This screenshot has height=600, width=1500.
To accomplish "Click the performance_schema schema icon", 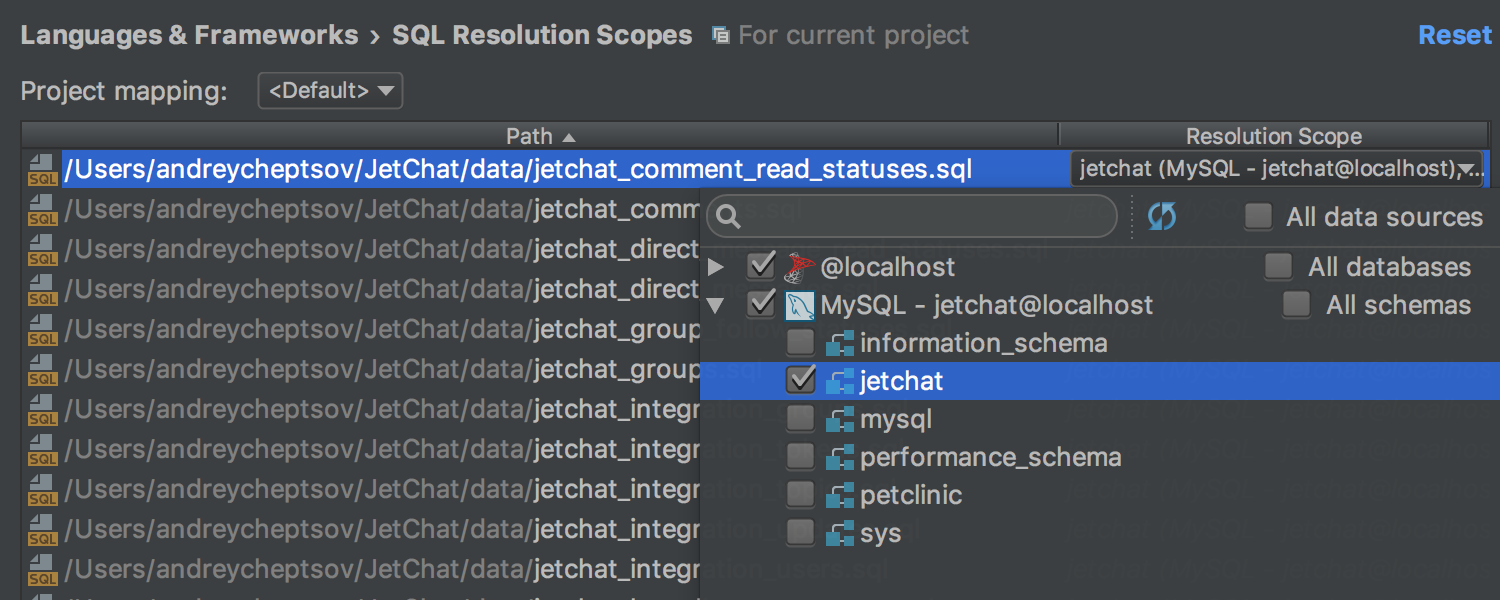I will pyautogui.click(x=839, y=457).
